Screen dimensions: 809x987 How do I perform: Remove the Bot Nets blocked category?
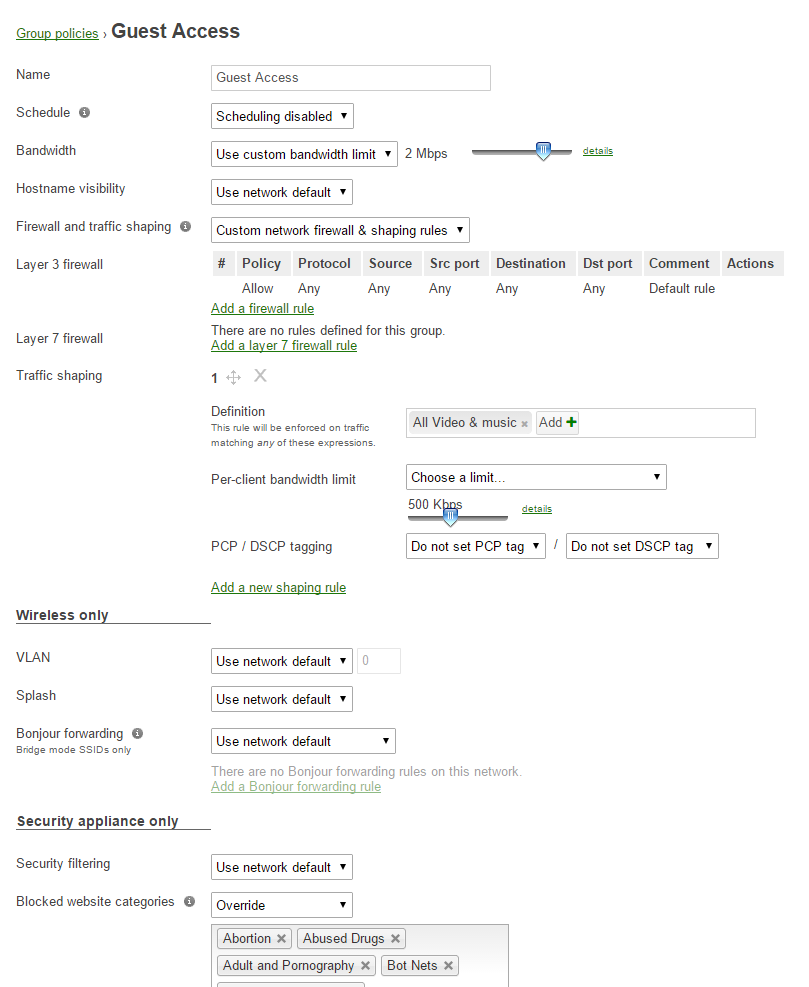(449, 966)
